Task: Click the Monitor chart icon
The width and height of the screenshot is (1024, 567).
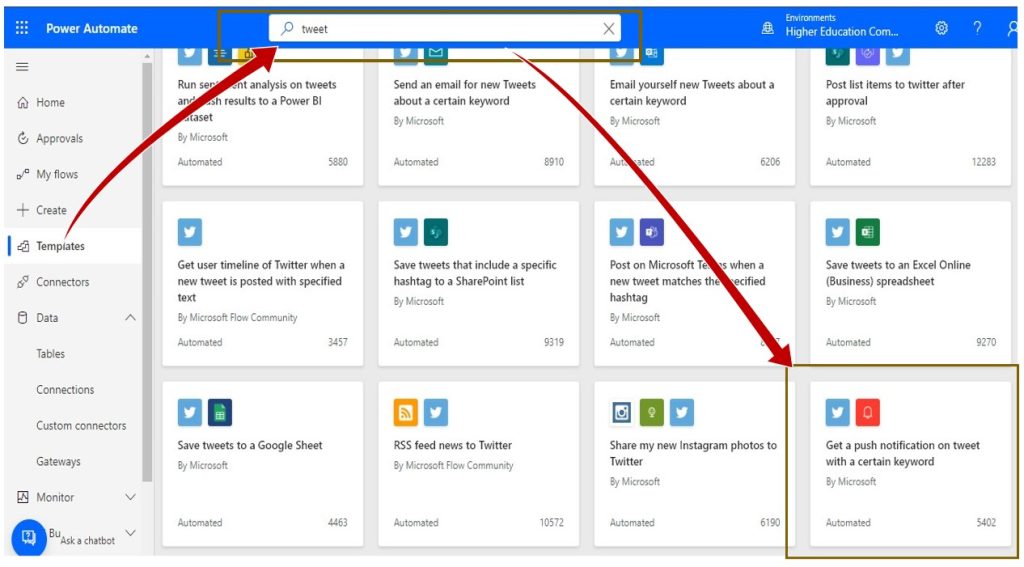Action: click(x=23, y=497)
